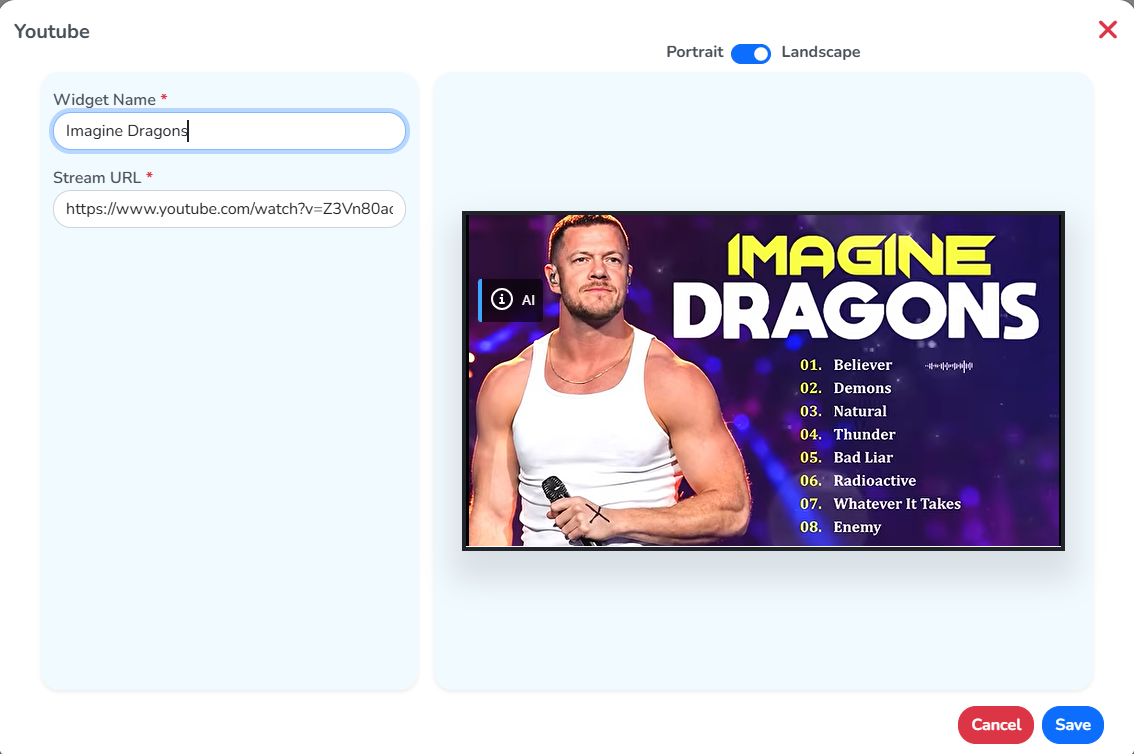Screen dimensions: 1134x754
Task: Click the Youtube dialog title
Action: [52, 31]
